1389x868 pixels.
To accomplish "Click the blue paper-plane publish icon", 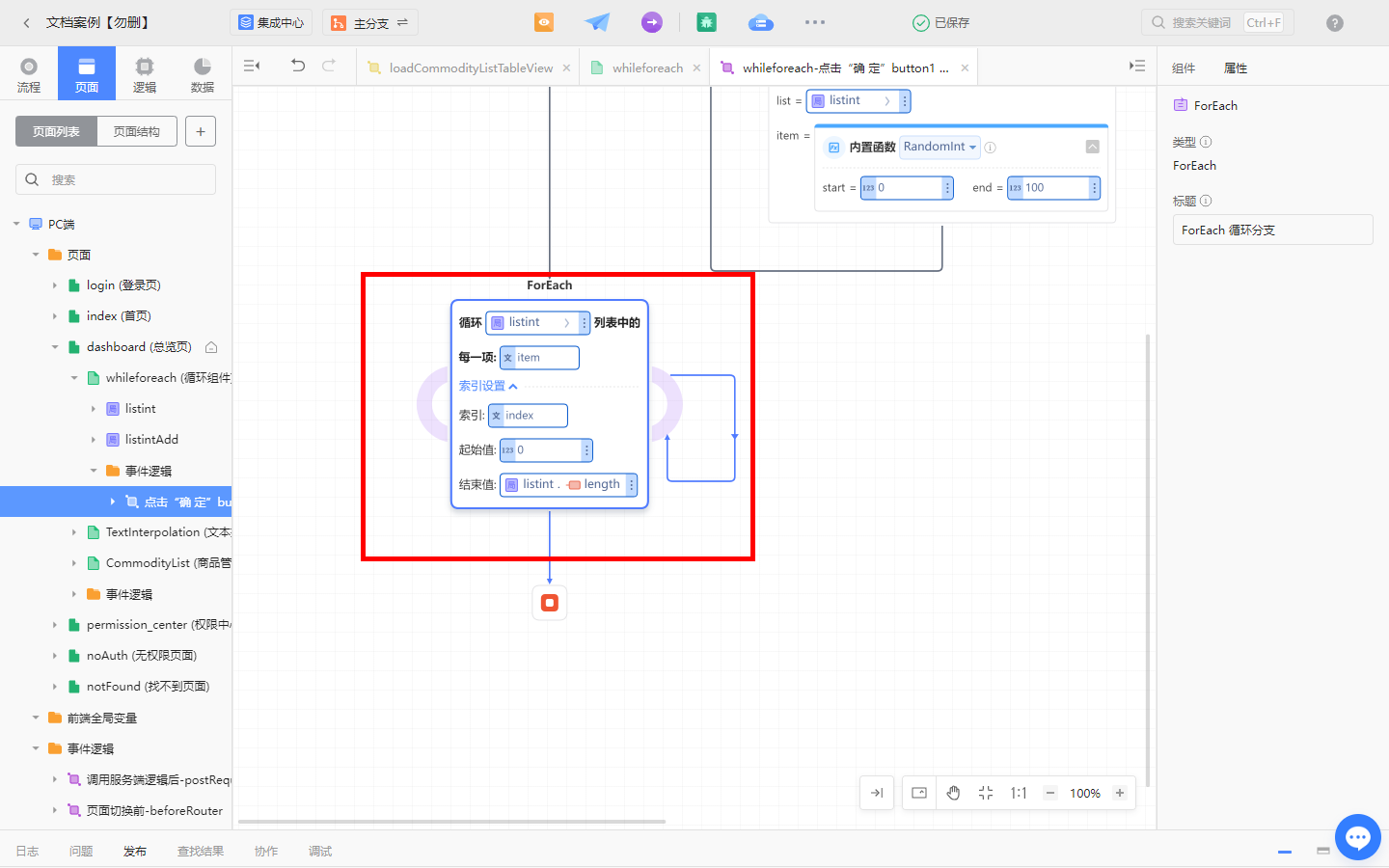I will coord(597,22).
